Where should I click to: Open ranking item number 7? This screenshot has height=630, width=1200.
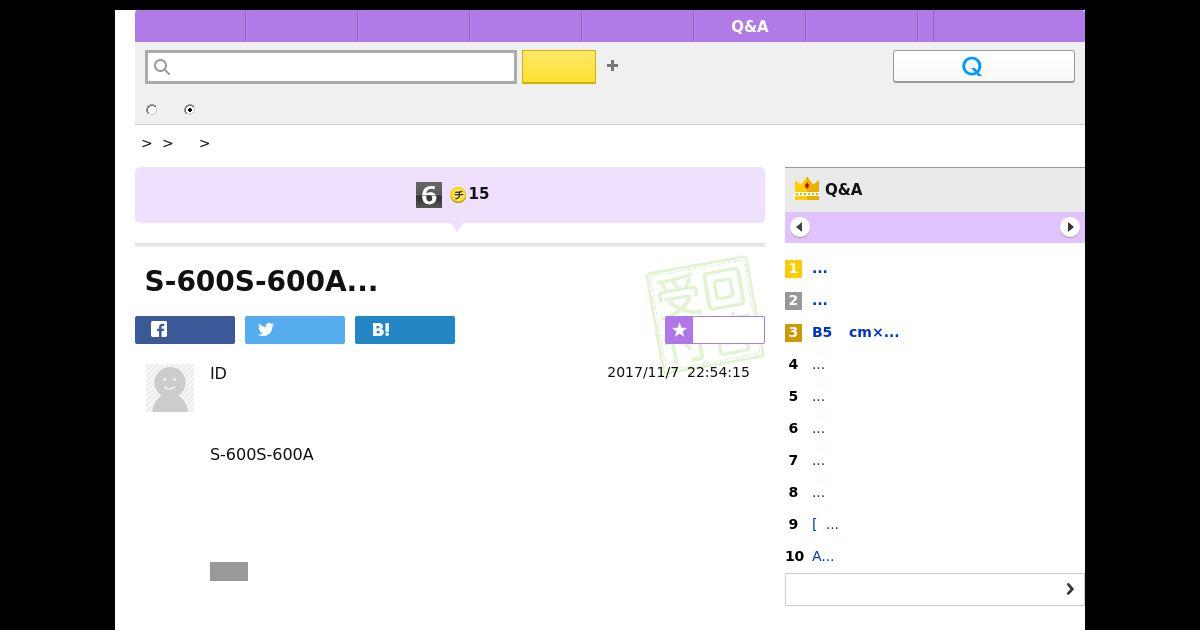[x=818, y=461]
